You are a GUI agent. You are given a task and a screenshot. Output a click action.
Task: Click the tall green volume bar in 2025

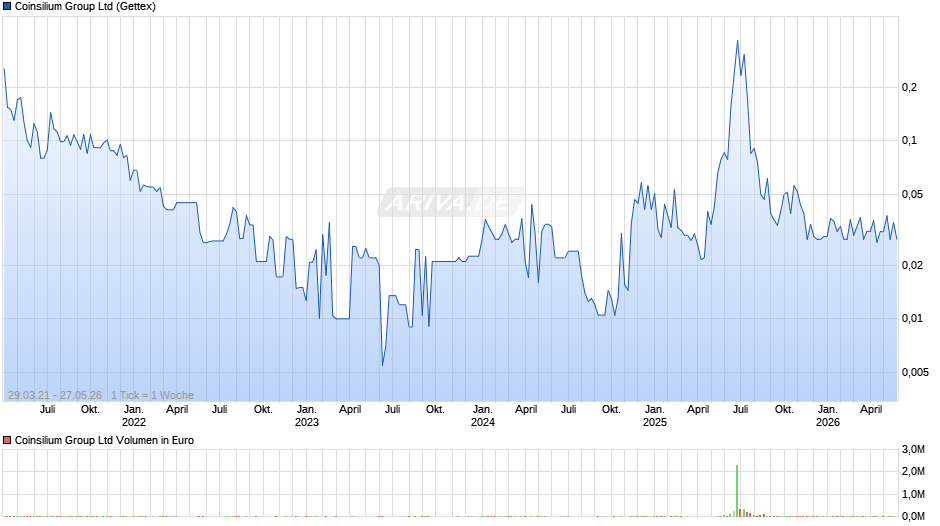[x=737, y=491]
